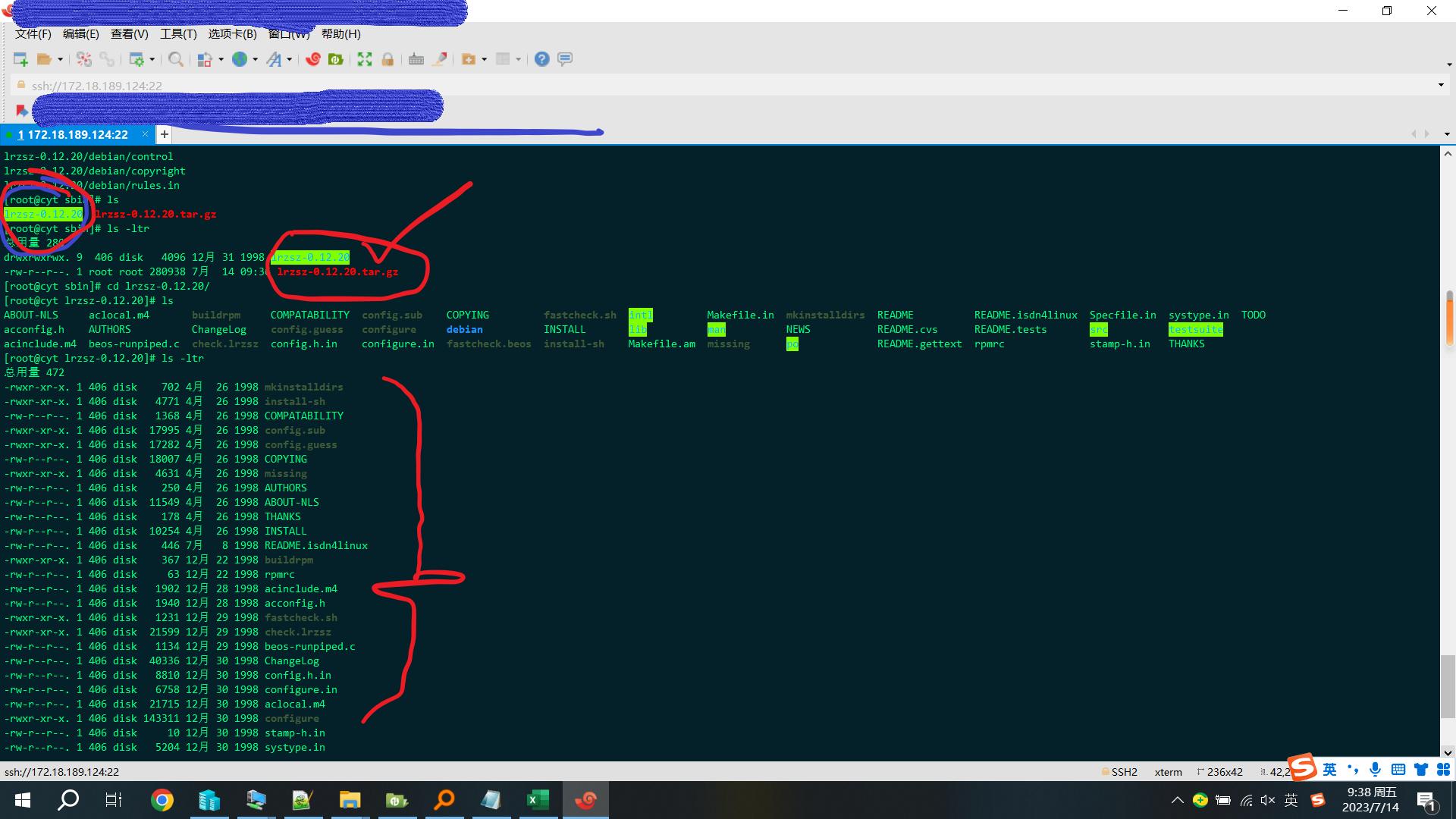The height and width of the screenshot is (819, 1456).
Task: Expand the font settings dropdown arrow
Action: pyautogui.click(x=290, y=59)
